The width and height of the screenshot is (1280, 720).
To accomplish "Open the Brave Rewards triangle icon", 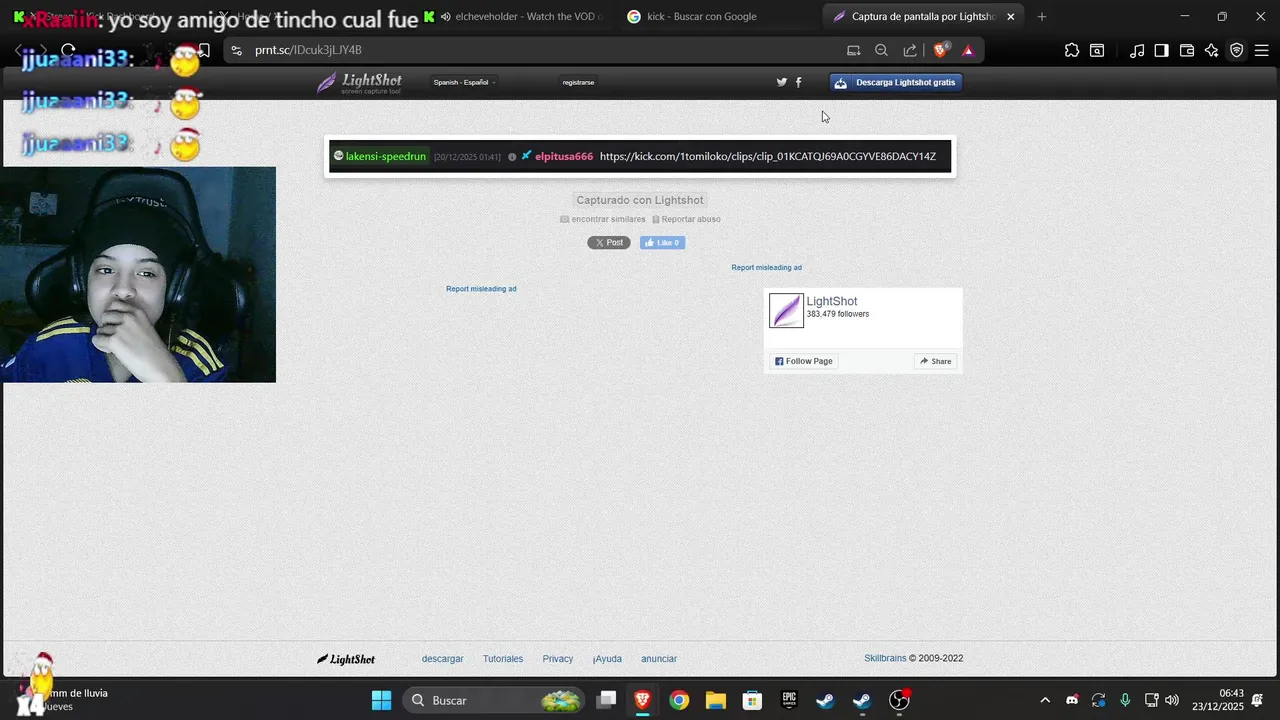I will [967, 50].
